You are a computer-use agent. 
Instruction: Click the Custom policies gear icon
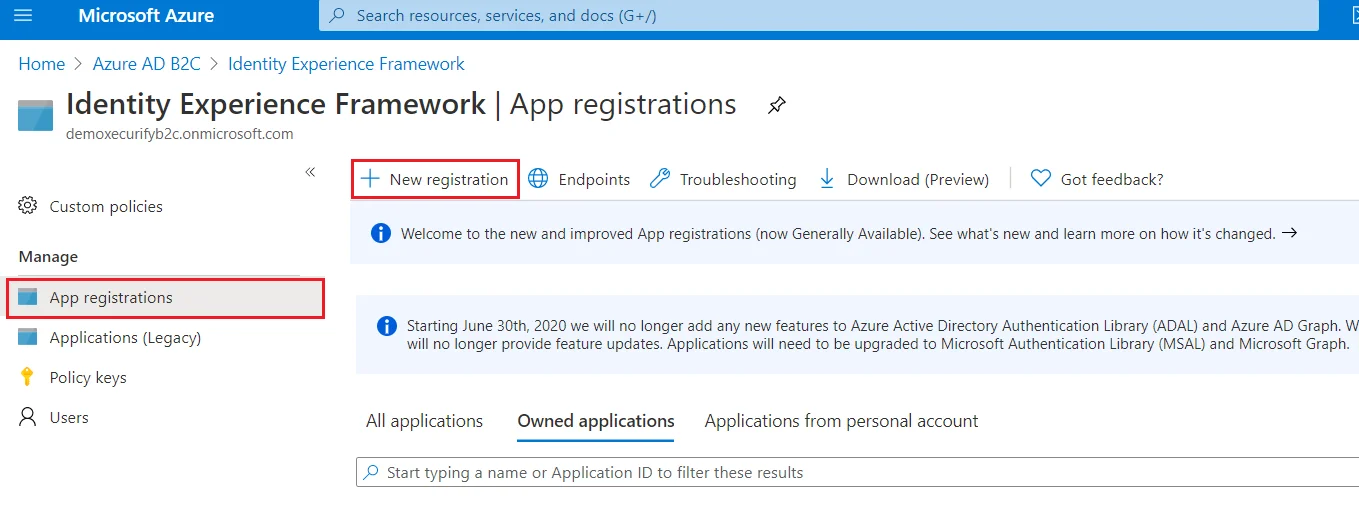click(28, 206)
